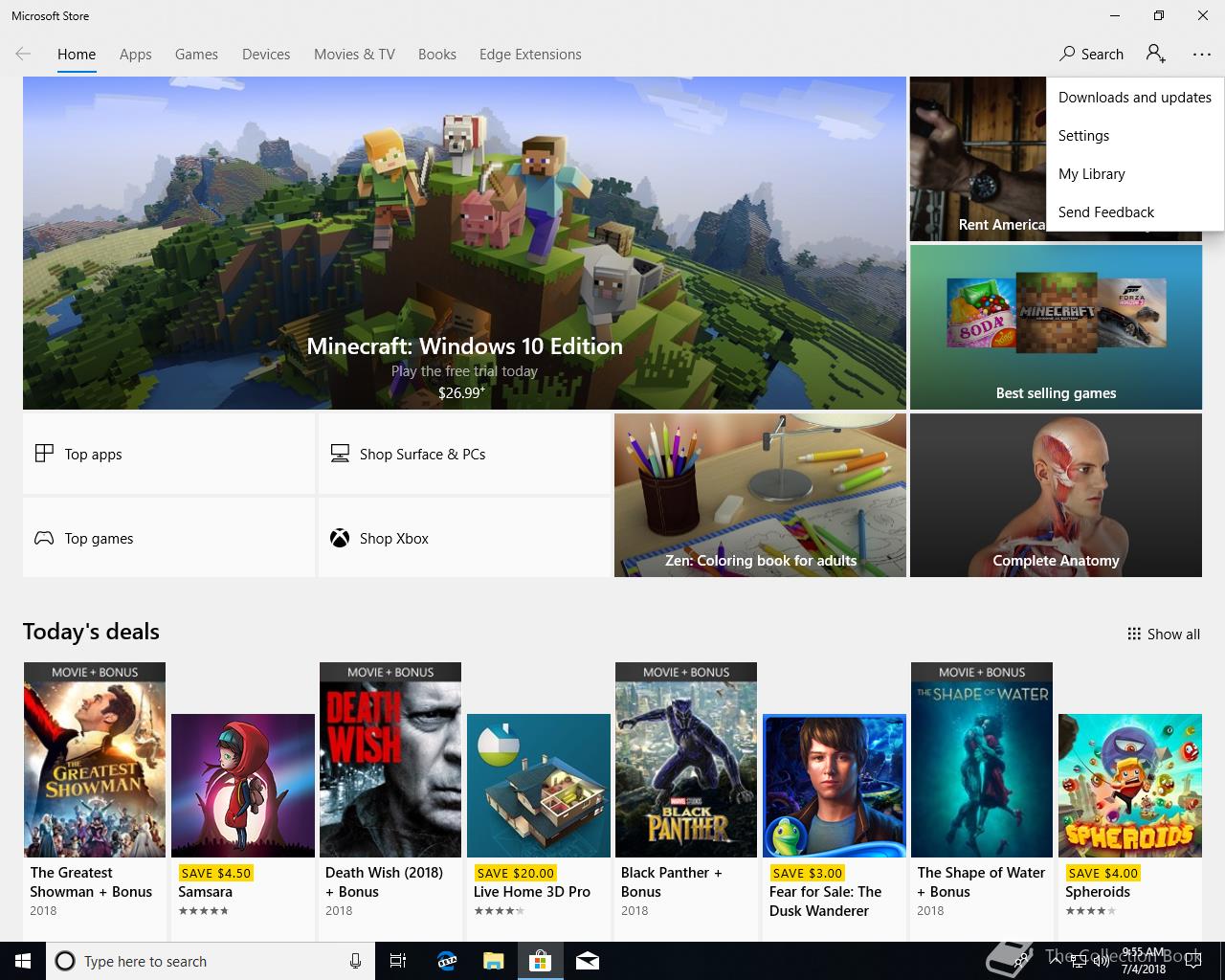Image resolution: width=1225 pixels, height=980 pixels.
Task: Switch to the Books tab
Action: pos(437,55)
